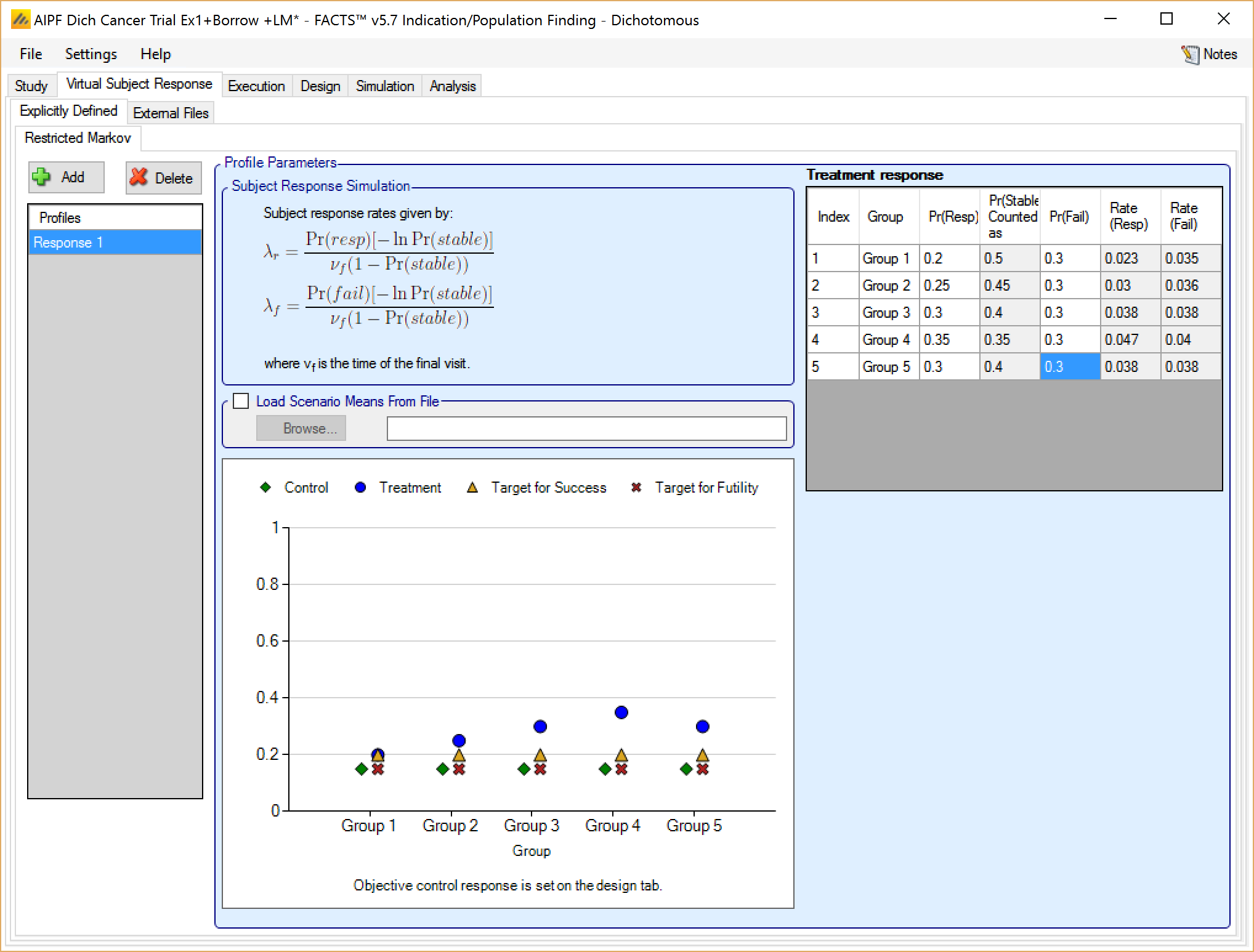Click the Target for Success triangle marker
The width and height of the screenshot is (1254, 952).
coord(472,488)
